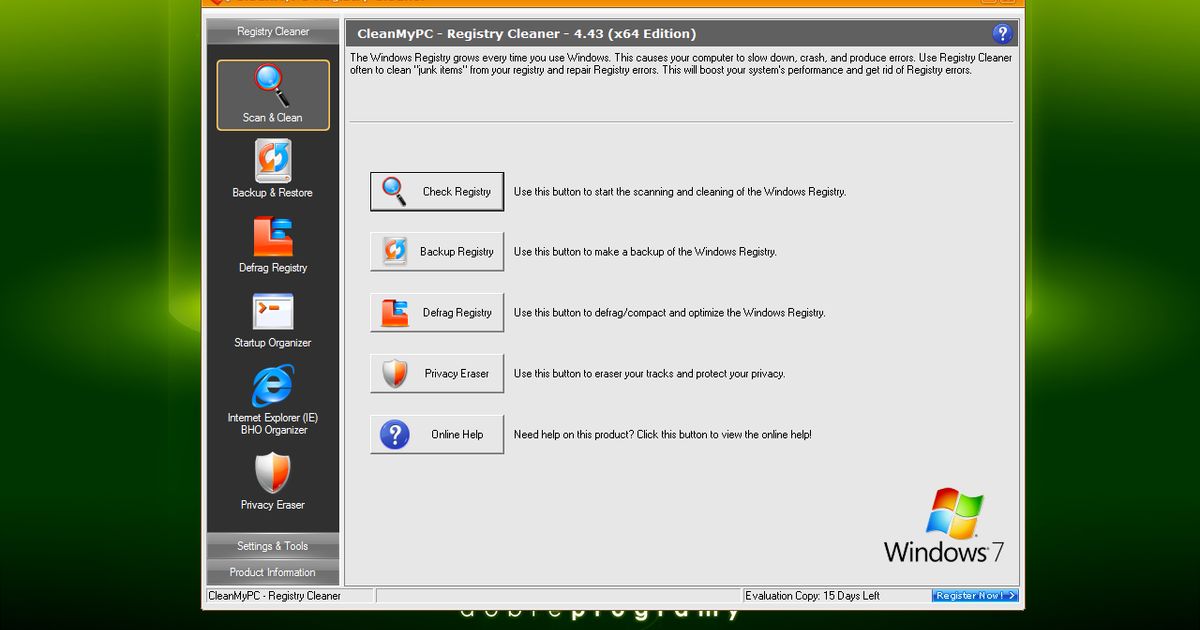Click the Defrag Registry main button
Image resolution: width=1200 pixels, height=630 pixels.
click(437, 313)
